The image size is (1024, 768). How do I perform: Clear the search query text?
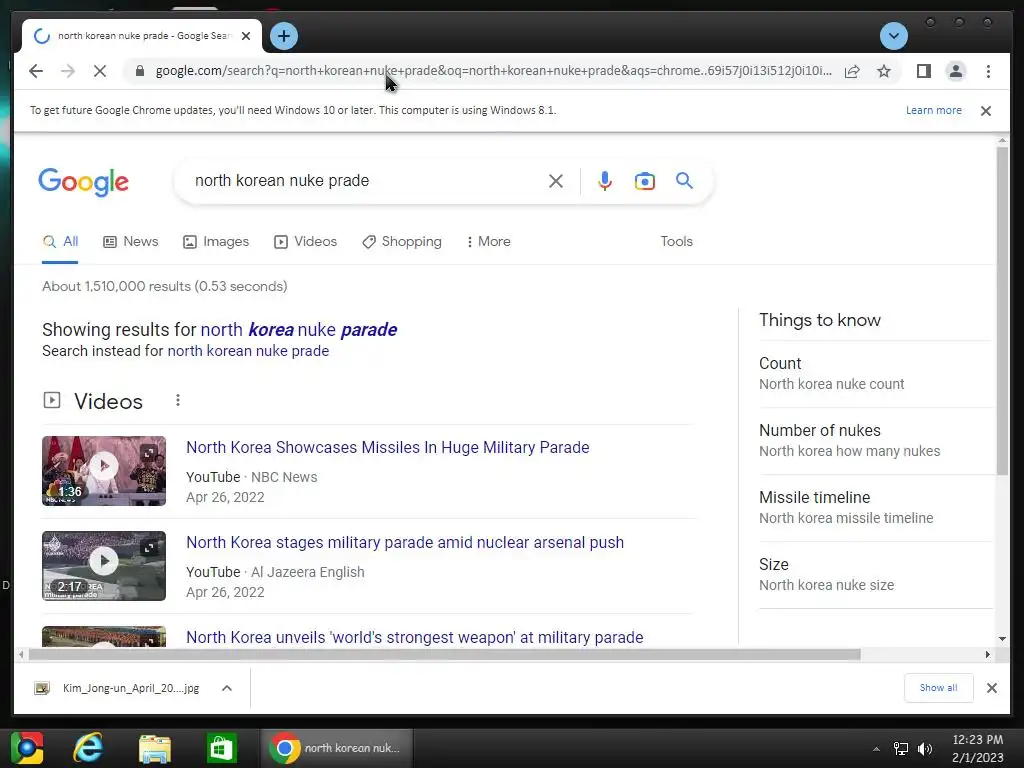click(x=555, y=181)
